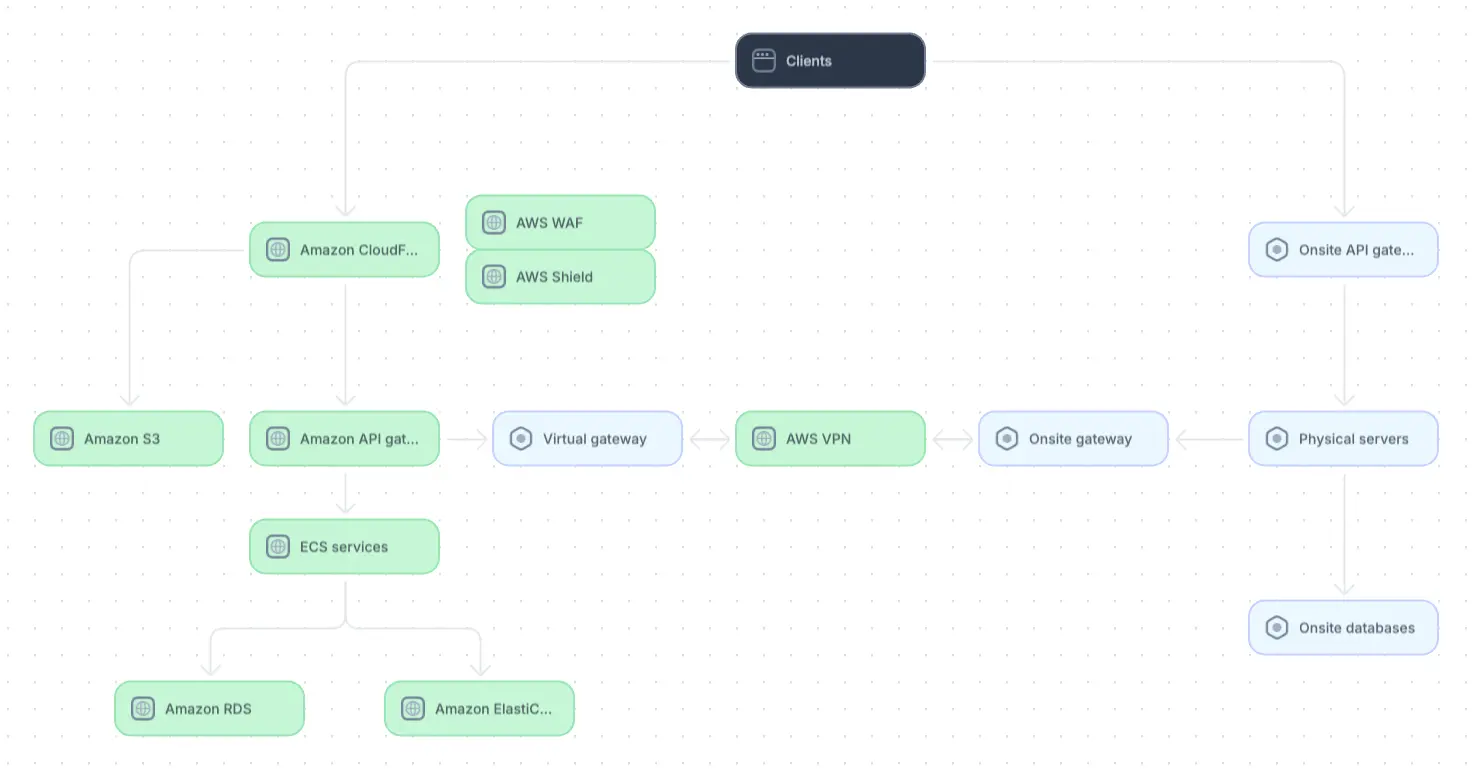Click the globe icon on AWS Shield

tap(494, 277)
